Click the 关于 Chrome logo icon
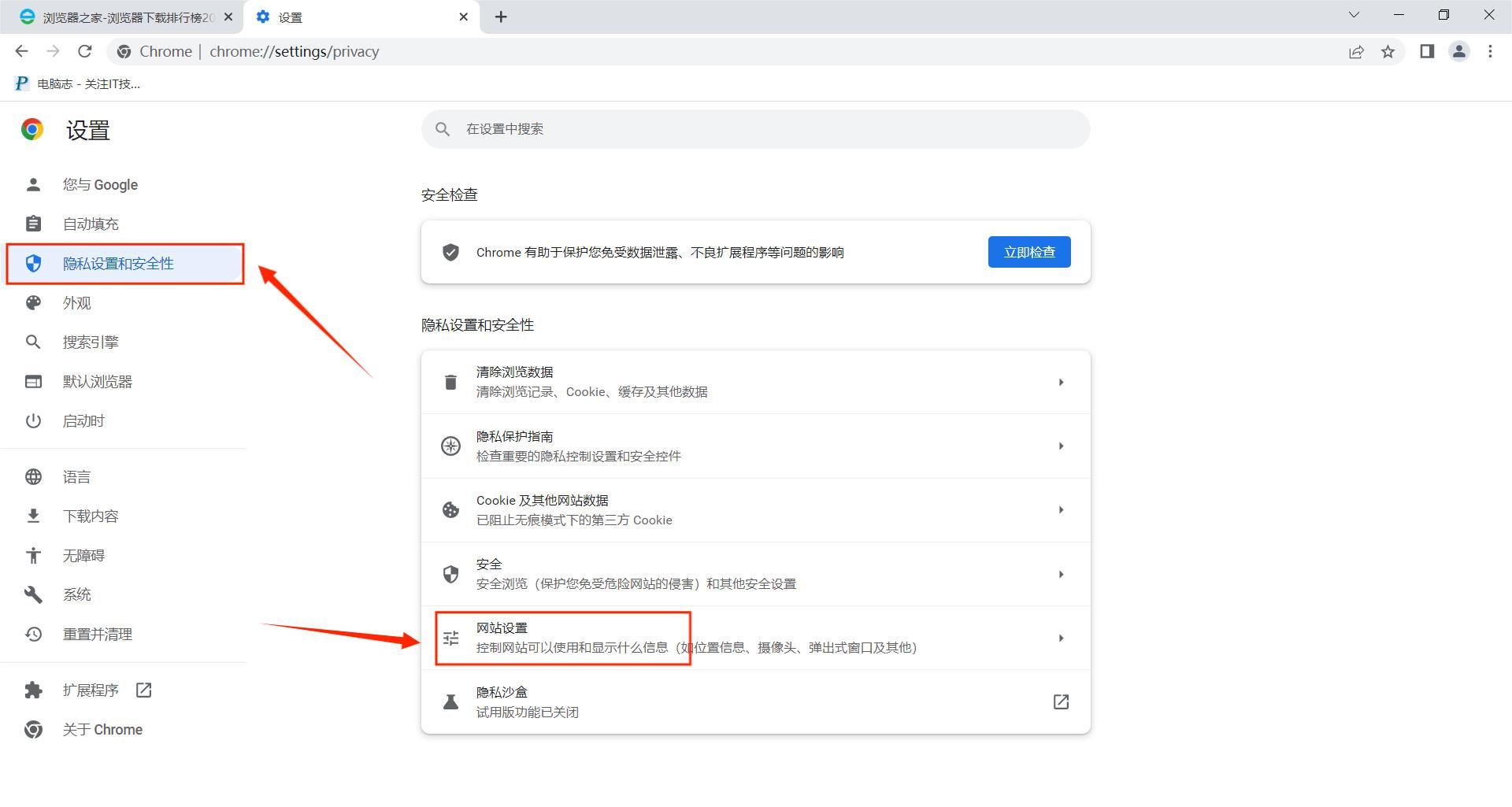This screenshot has width=1512, height=807. click(33, 730)
